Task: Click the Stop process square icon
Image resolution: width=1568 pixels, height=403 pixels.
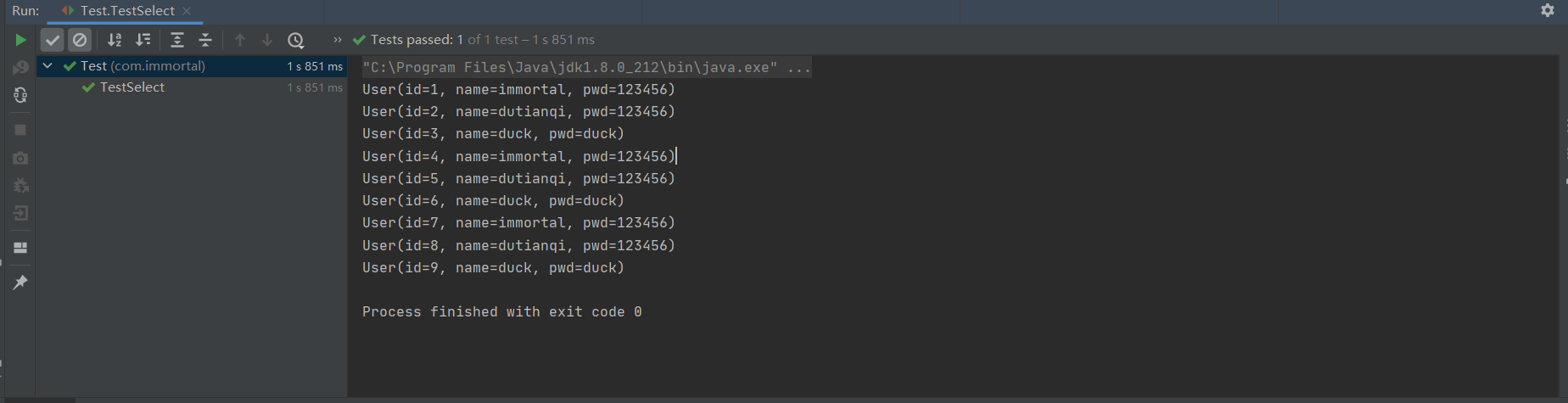Action: (20, 130)
